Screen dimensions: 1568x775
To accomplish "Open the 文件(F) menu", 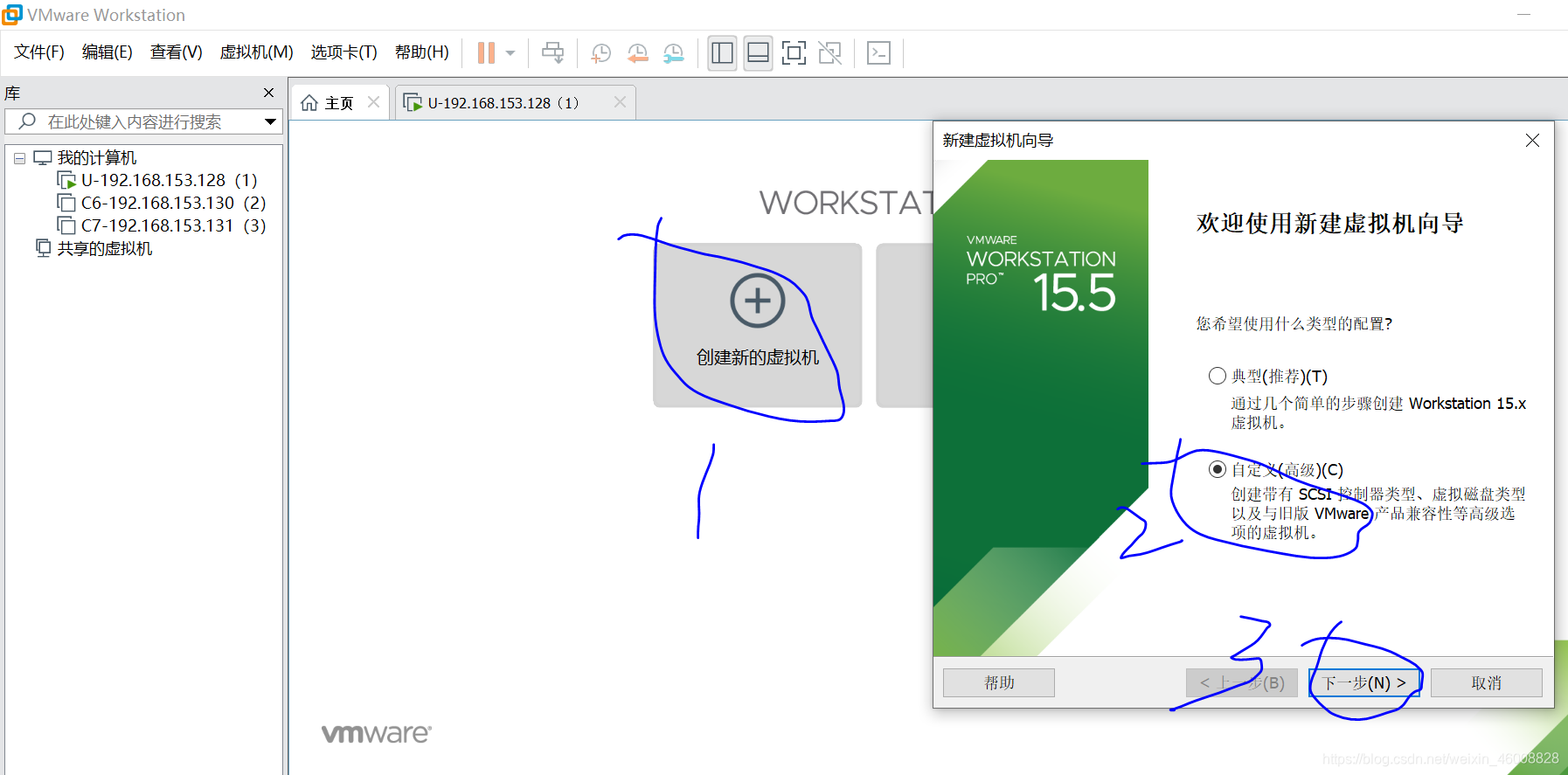I will tap(39, 52).
